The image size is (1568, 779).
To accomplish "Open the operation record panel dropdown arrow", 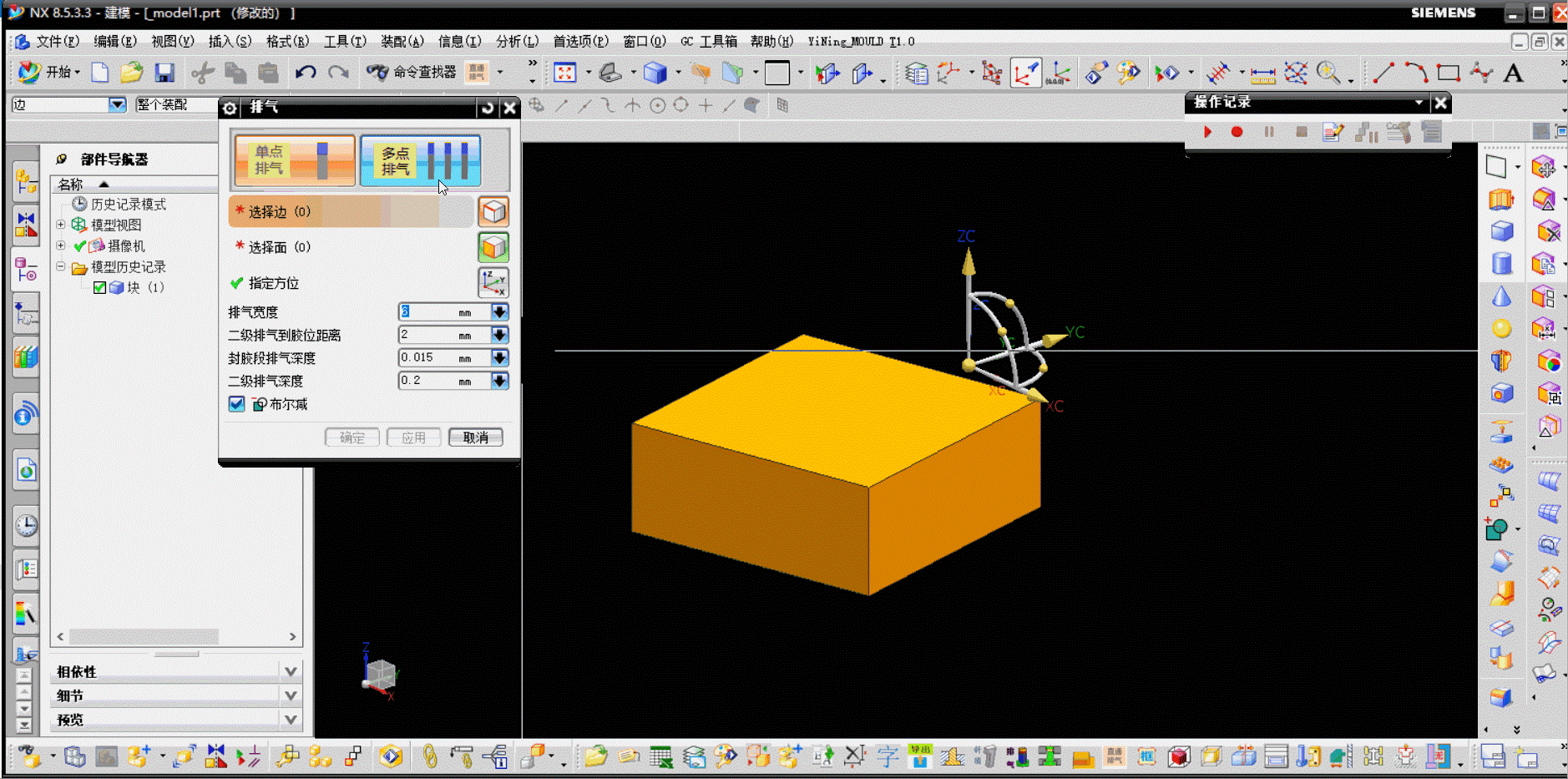I will (x=1419, y=103).
